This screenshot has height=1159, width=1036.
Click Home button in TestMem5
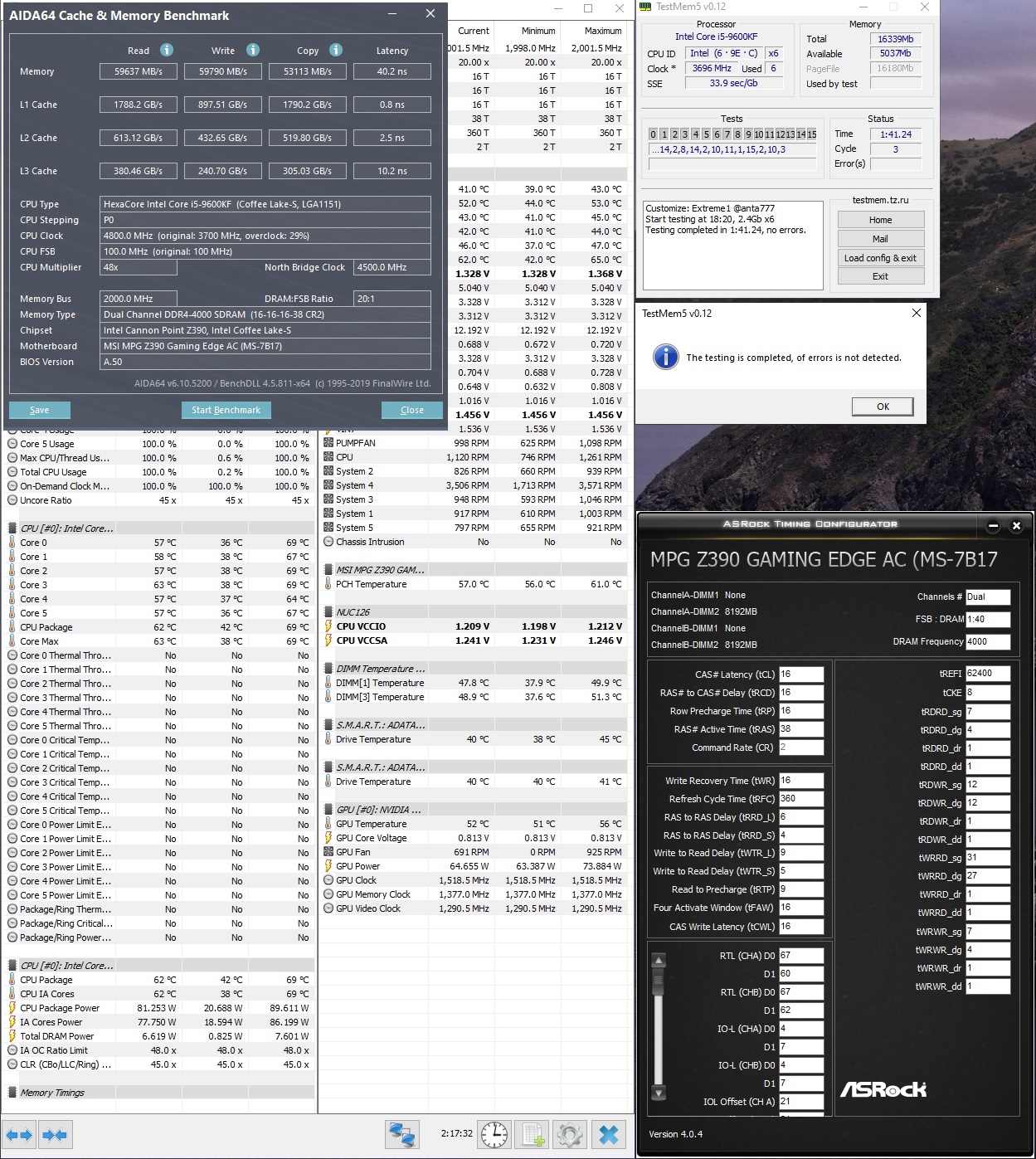pyautogui.click(x=881, y=220)
